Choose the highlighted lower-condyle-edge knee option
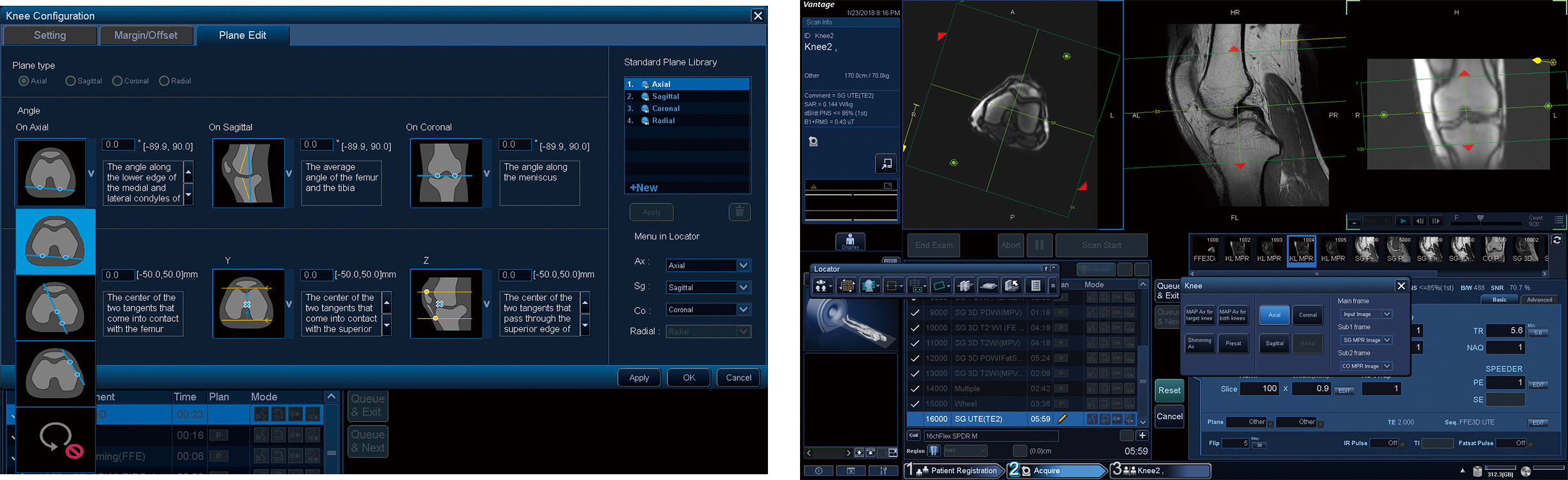1568x480 pixels. (x=56, y=242)
